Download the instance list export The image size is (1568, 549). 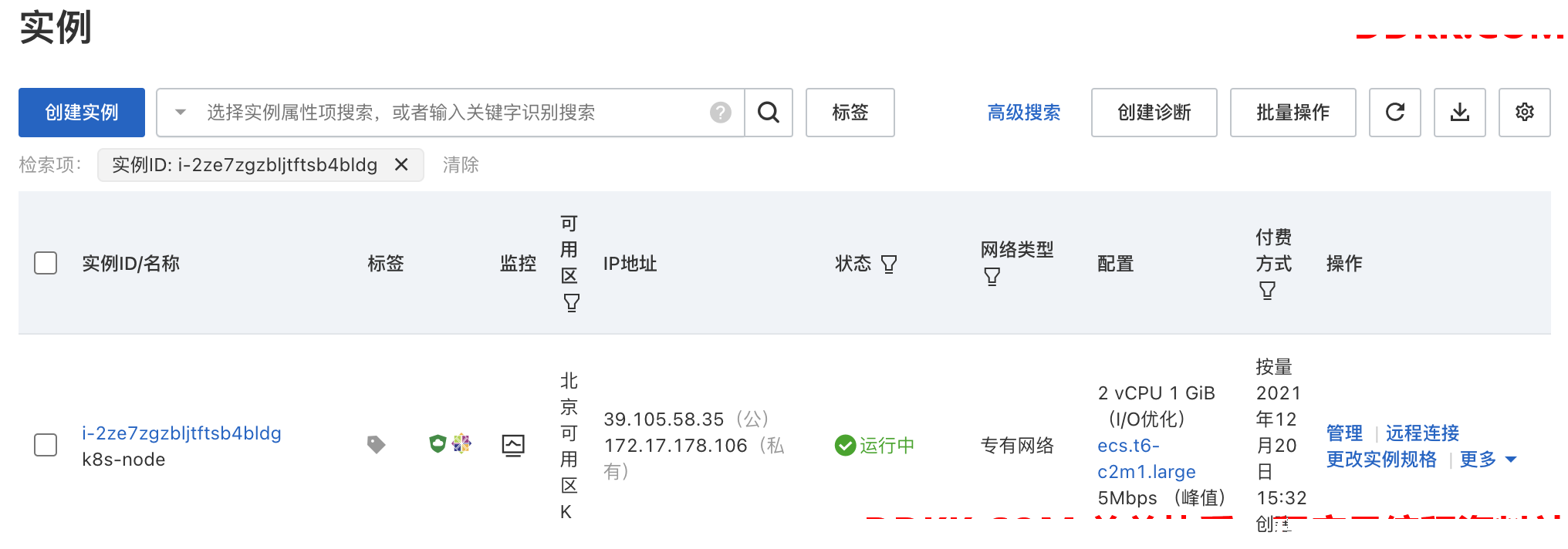coord(1460,113)
